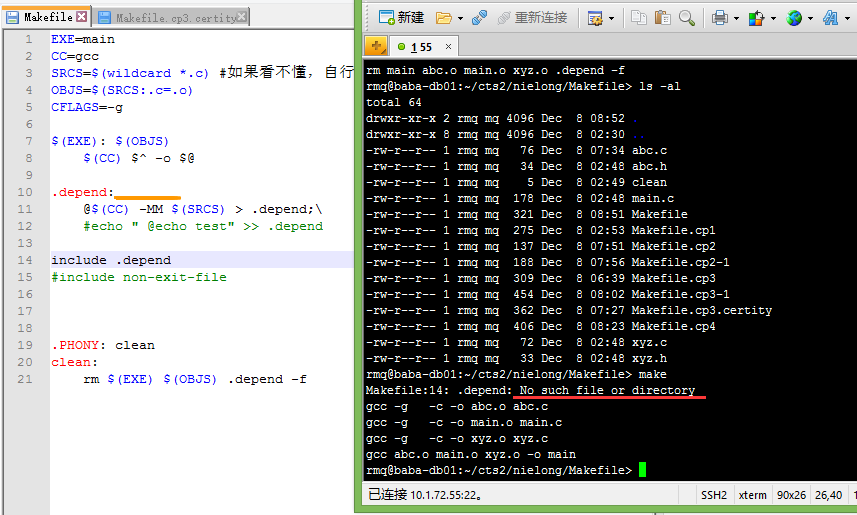The image size is (857, 515).
Task: Click the paste clipboard icon
Action: click(662, 17)
